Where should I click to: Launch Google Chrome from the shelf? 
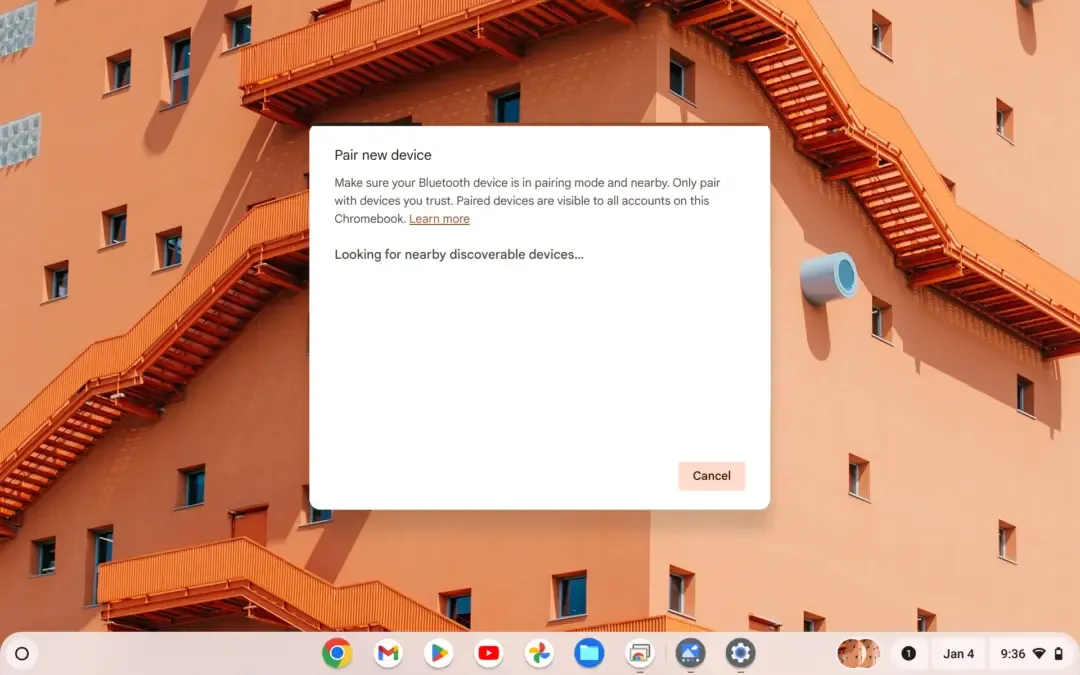click(x=337, y=653)
